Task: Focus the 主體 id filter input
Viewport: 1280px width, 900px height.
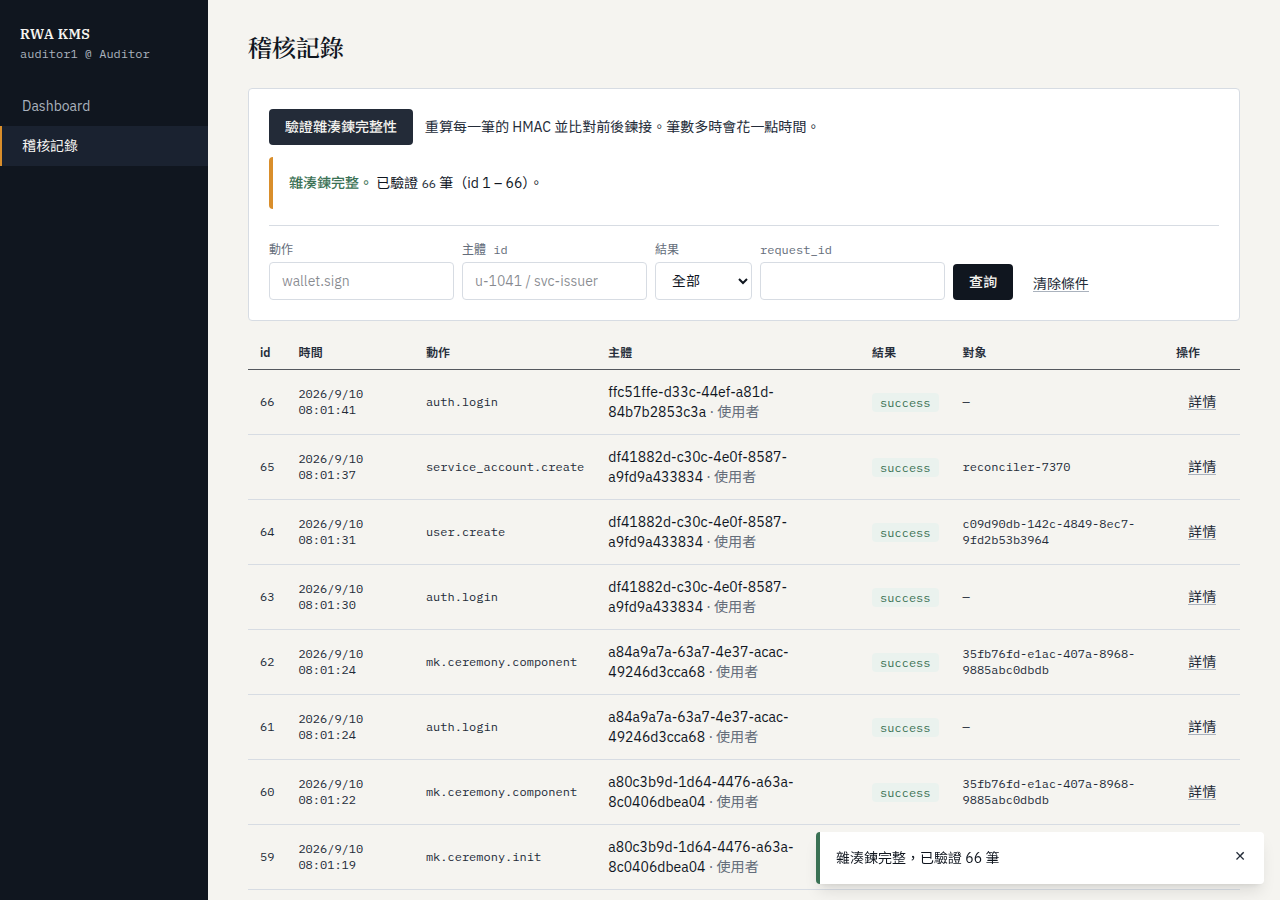Action: [x=554, y=281]
